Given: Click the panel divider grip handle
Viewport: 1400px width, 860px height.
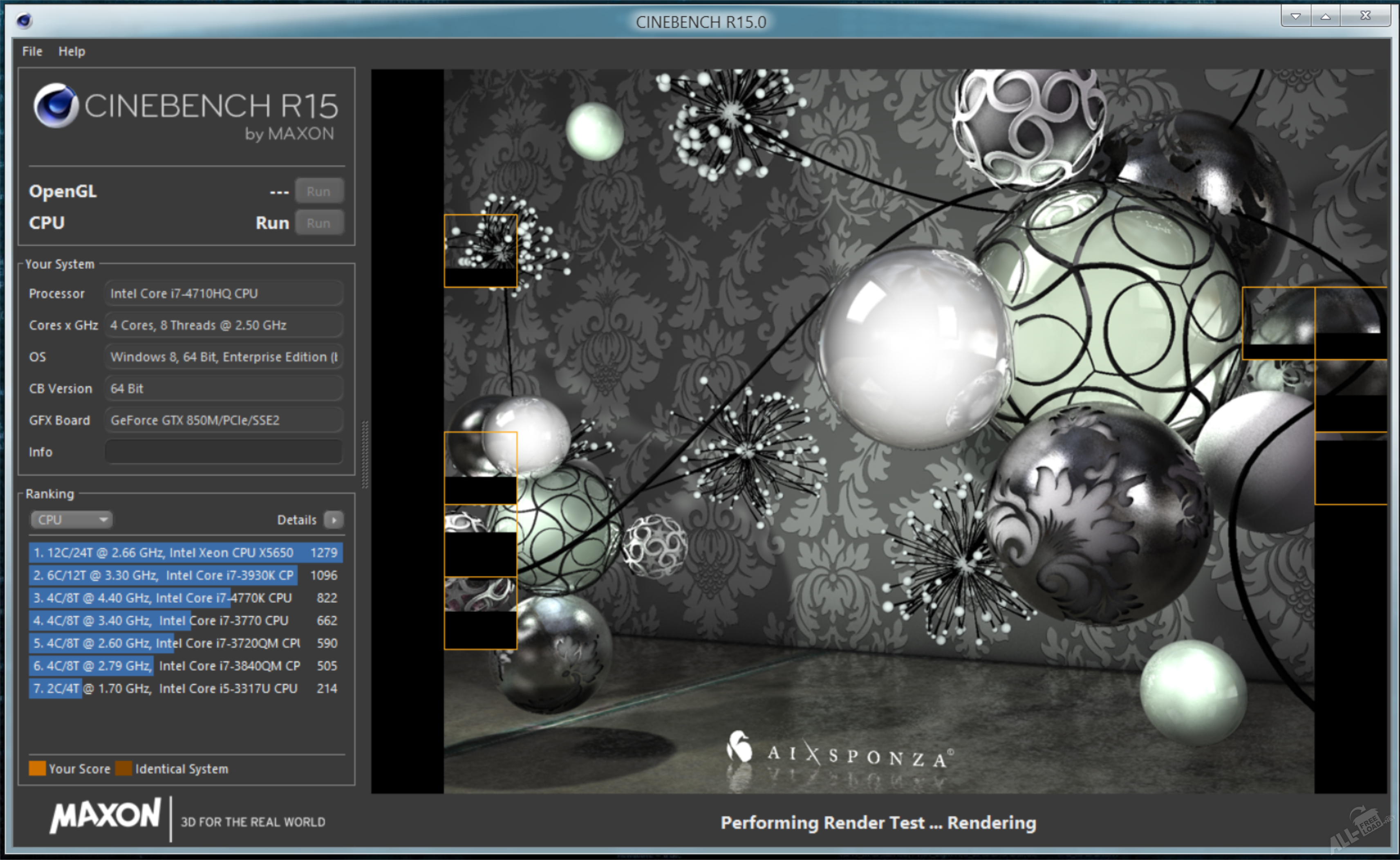Looking at the screenshot, I should pyautogui.click(x=364, y=454).
